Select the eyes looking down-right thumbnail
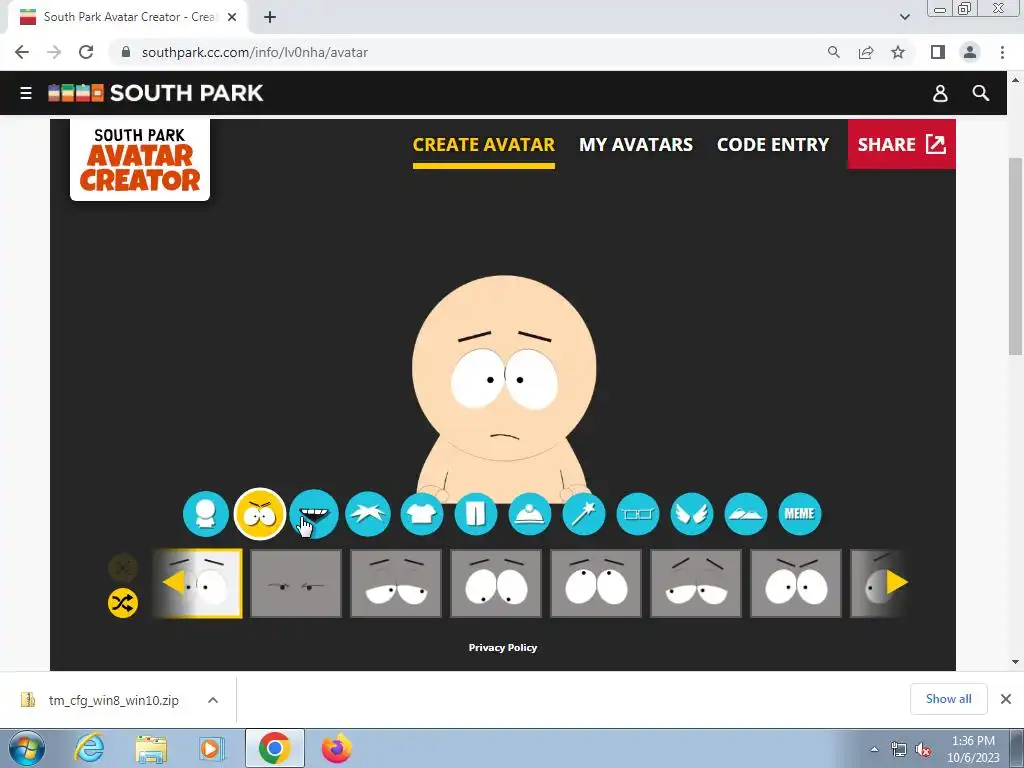The image size is (1024, 768). pos(496,583)
